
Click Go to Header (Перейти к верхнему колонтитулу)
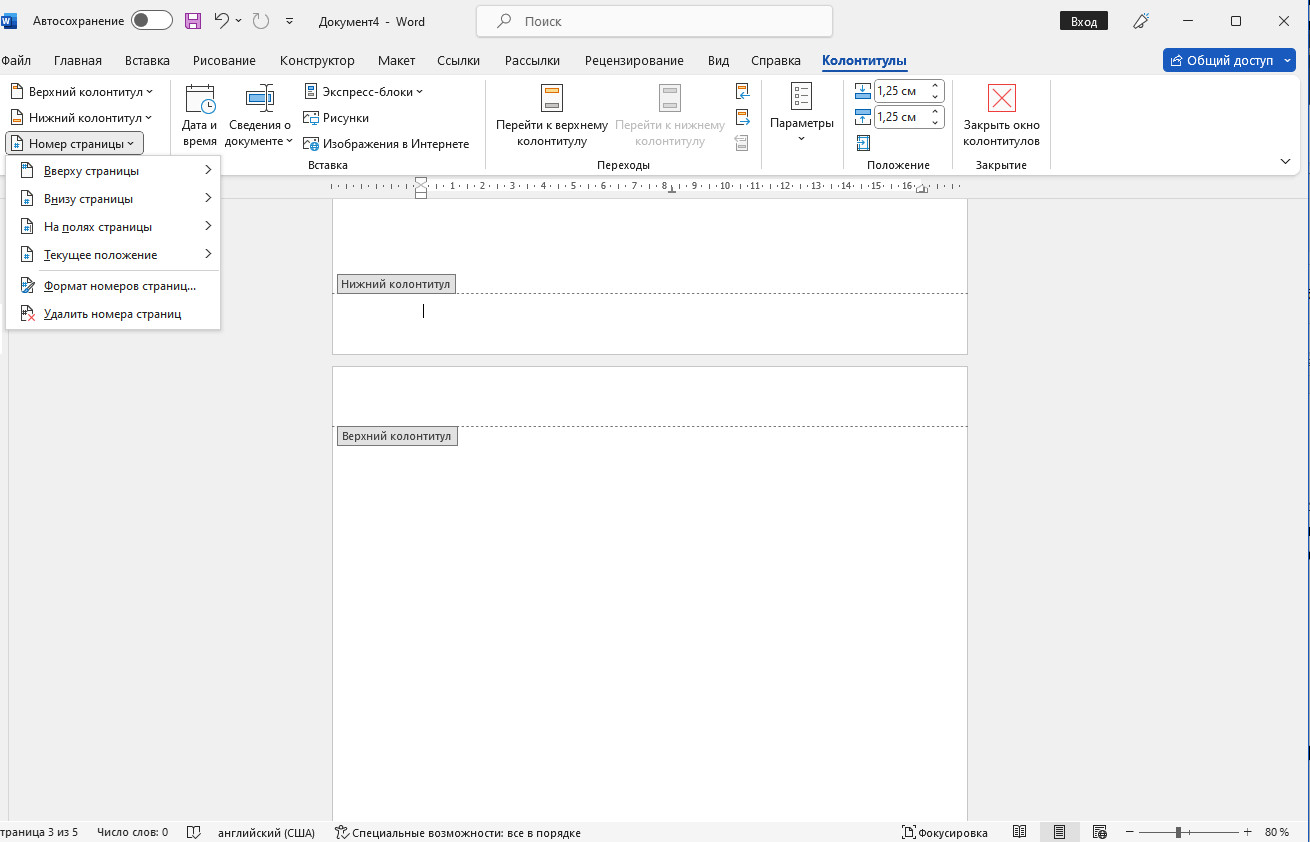(x=552, y=115)
